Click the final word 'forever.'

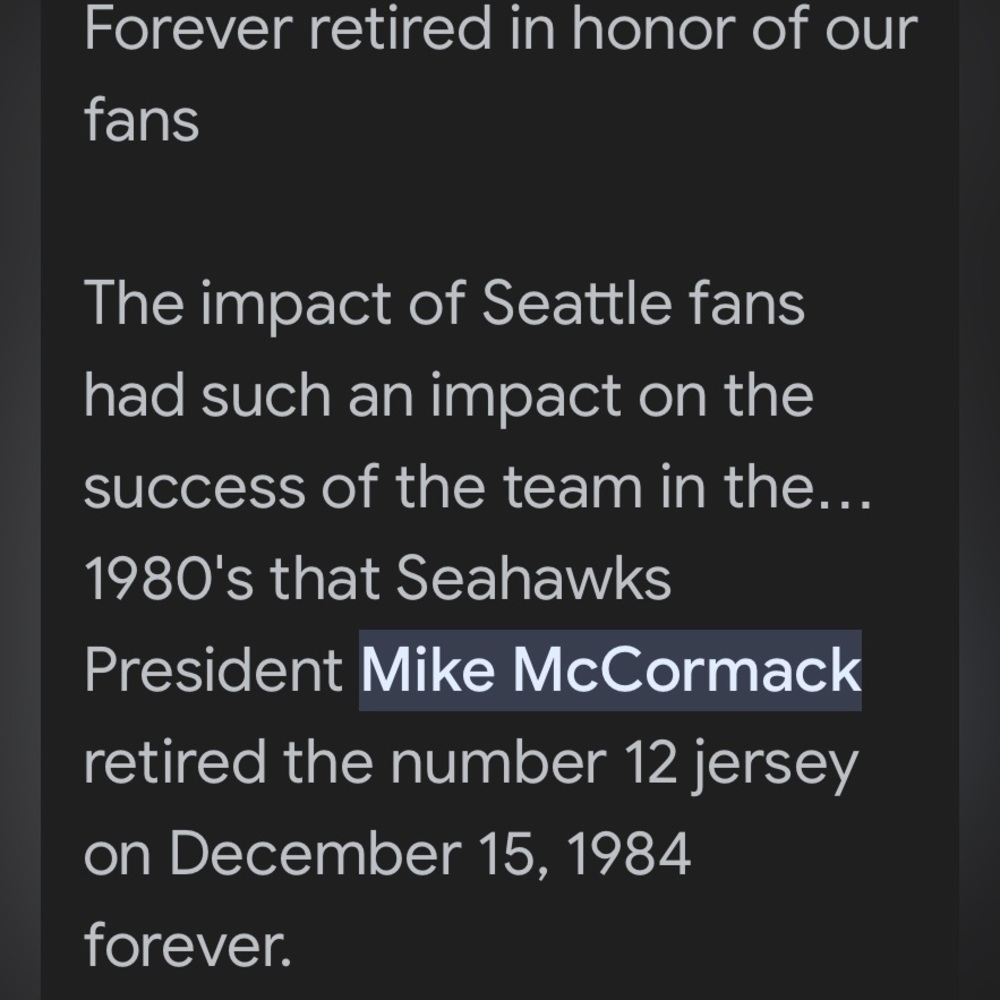188,945
